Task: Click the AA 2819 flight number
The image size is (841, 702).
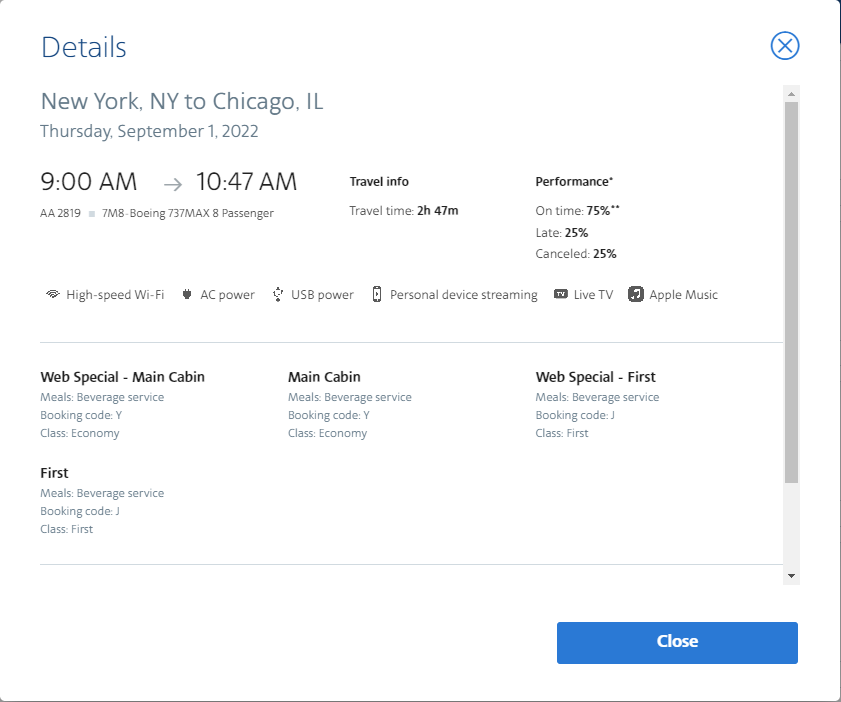Action: tap(60, 213)
